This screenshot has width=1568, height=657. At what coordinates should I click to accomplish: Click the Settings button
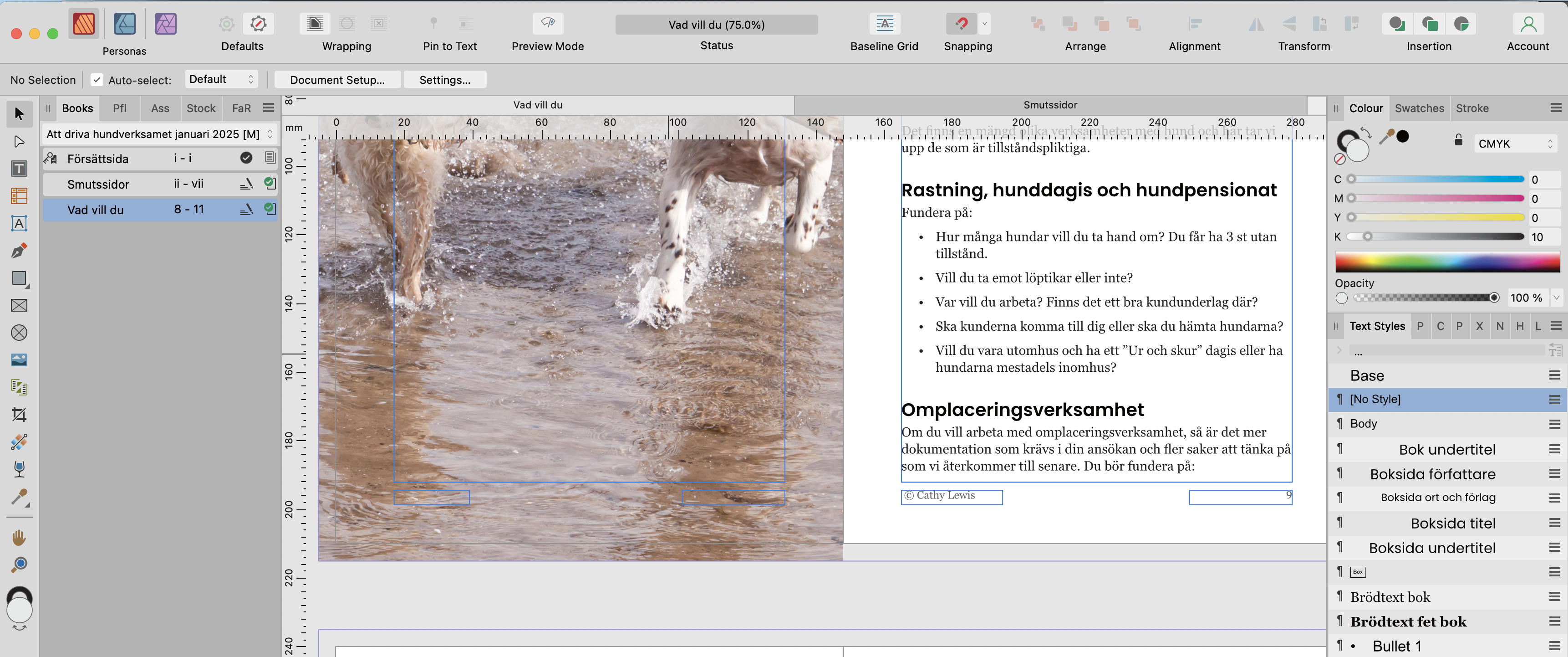tap(444, 80)
